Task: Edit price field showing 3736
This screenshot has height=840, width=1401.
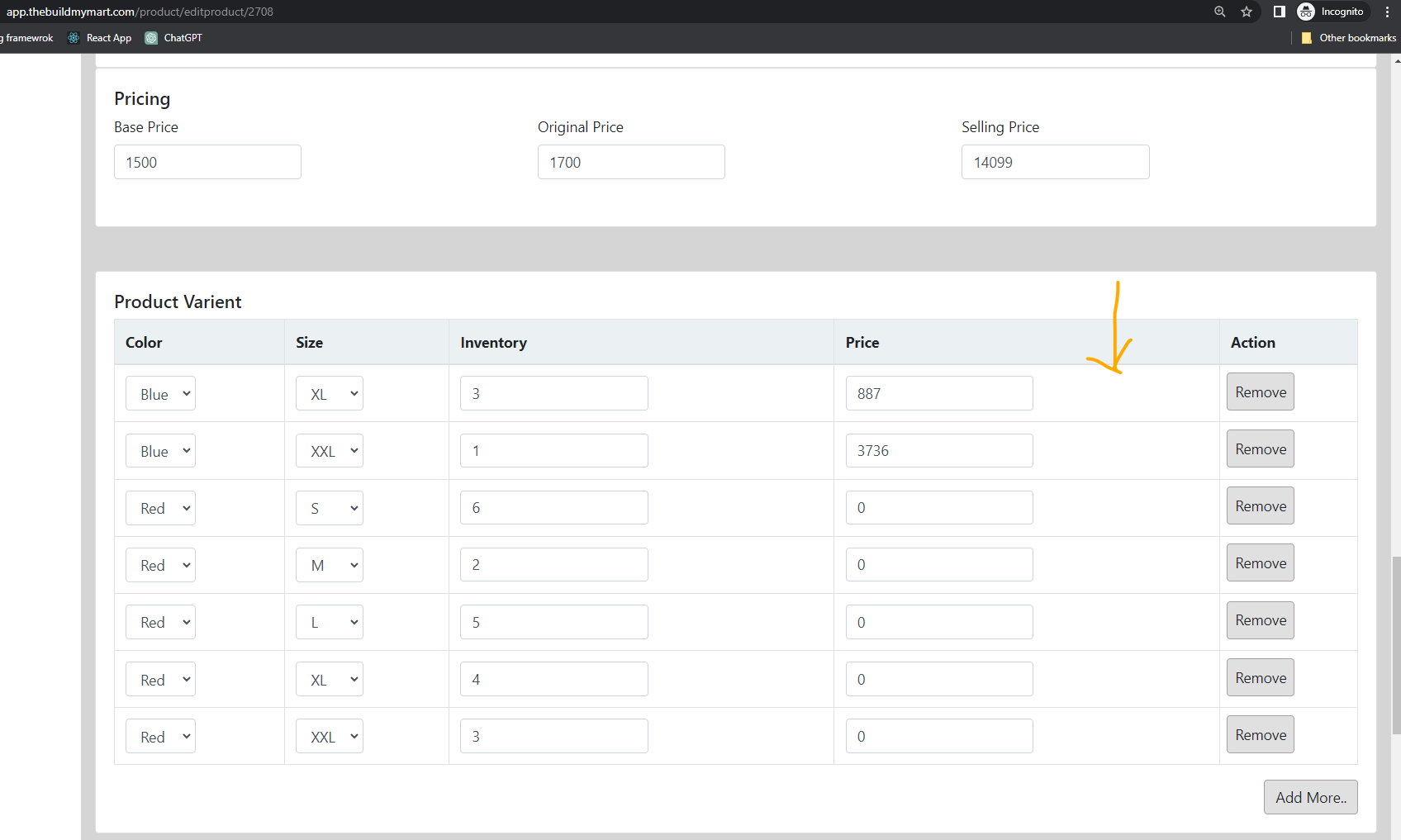Action: (939, 450)
